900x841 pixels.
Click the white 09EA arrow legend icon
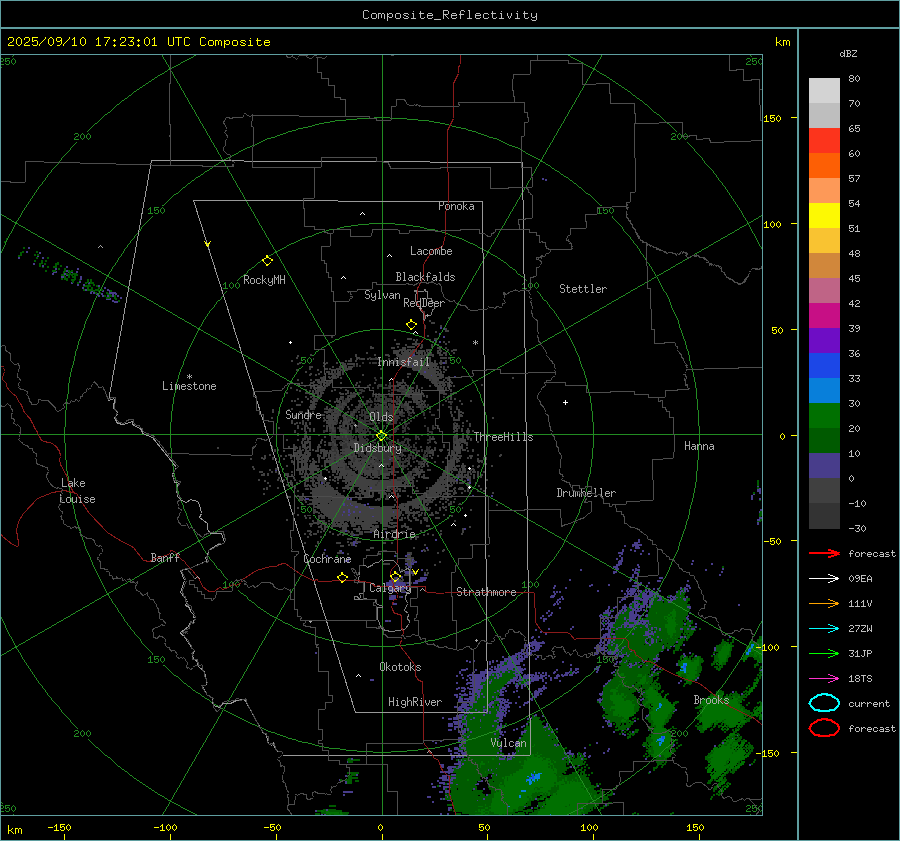point(824,579)
